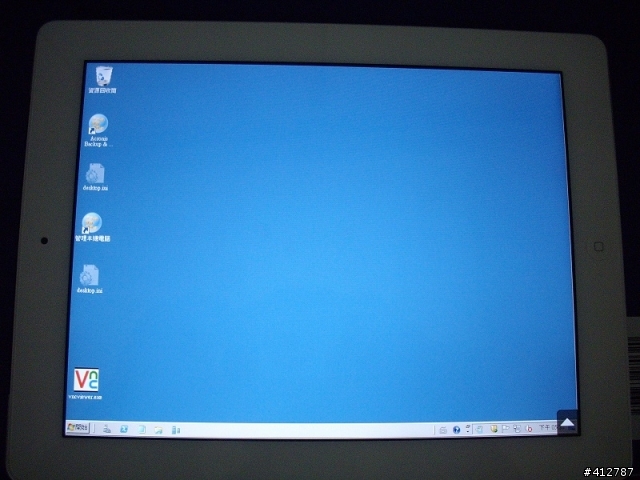Image resolution: width=640 pixels, height=480 pixels.
Task: Tap the VNC overlay up-arrow button
Action: pos(567,422)
